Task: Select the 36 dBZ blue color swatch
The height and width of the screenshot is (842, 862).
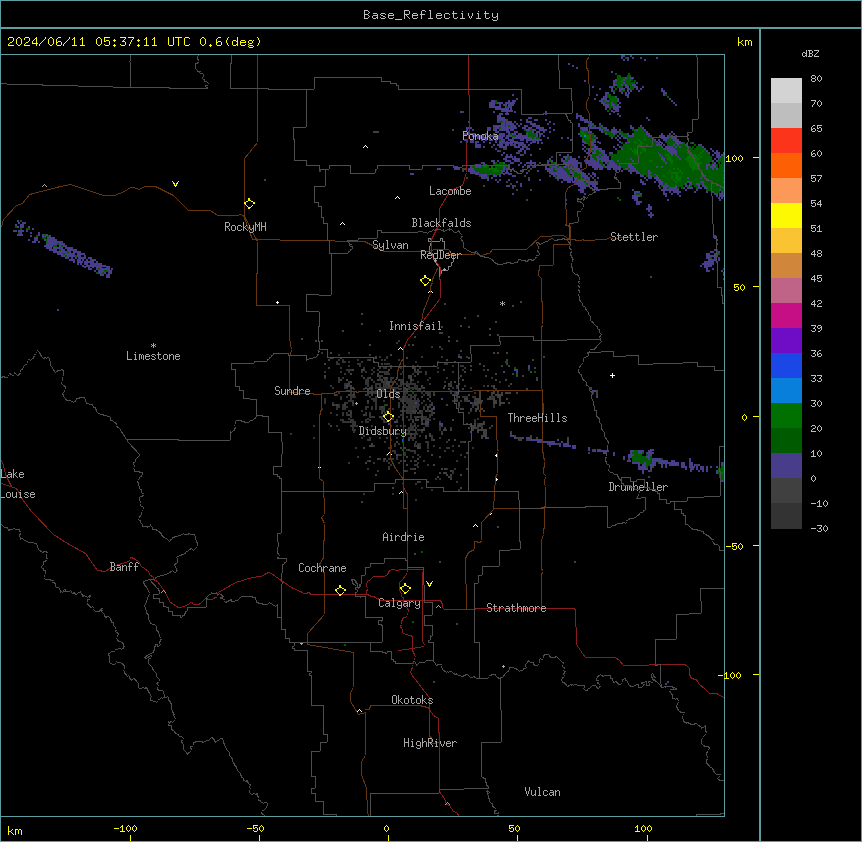Action: click(786, 365)
